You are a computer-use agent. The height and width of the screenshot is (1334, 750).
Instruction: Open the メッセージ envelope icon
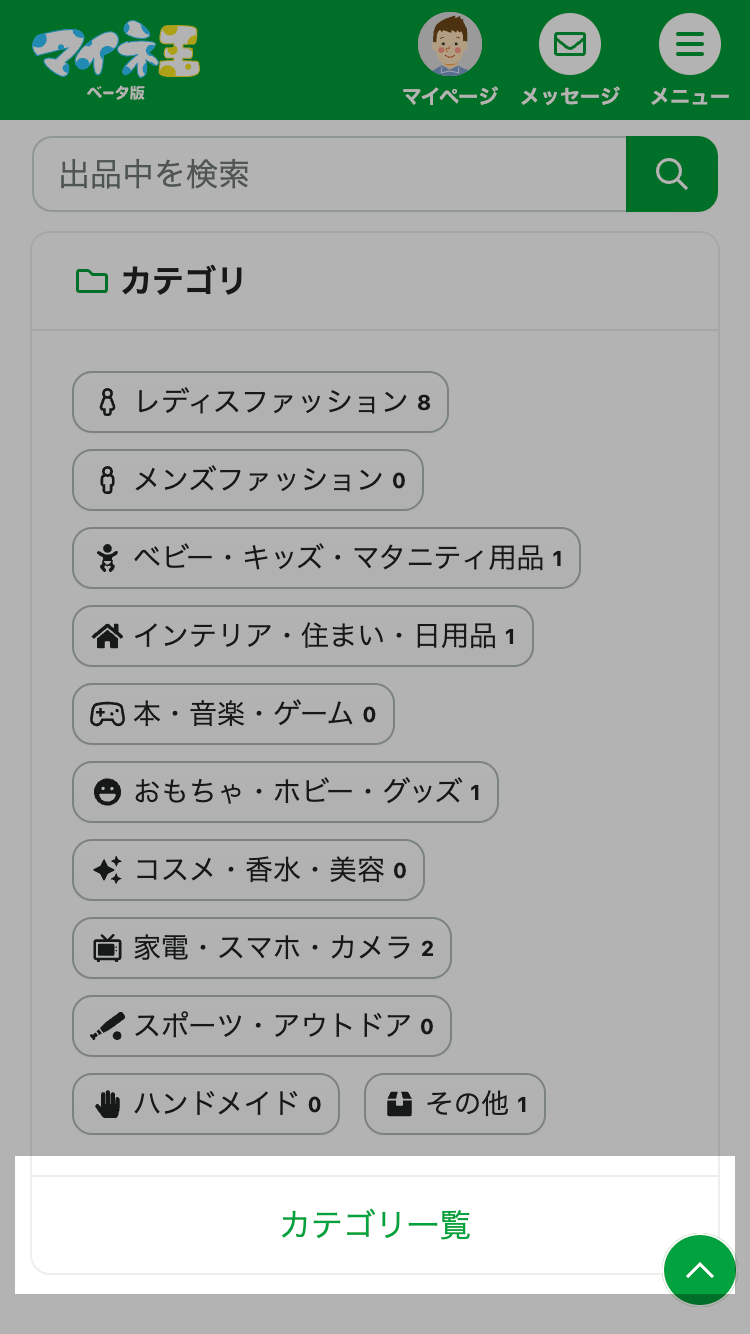click(570, 45)
